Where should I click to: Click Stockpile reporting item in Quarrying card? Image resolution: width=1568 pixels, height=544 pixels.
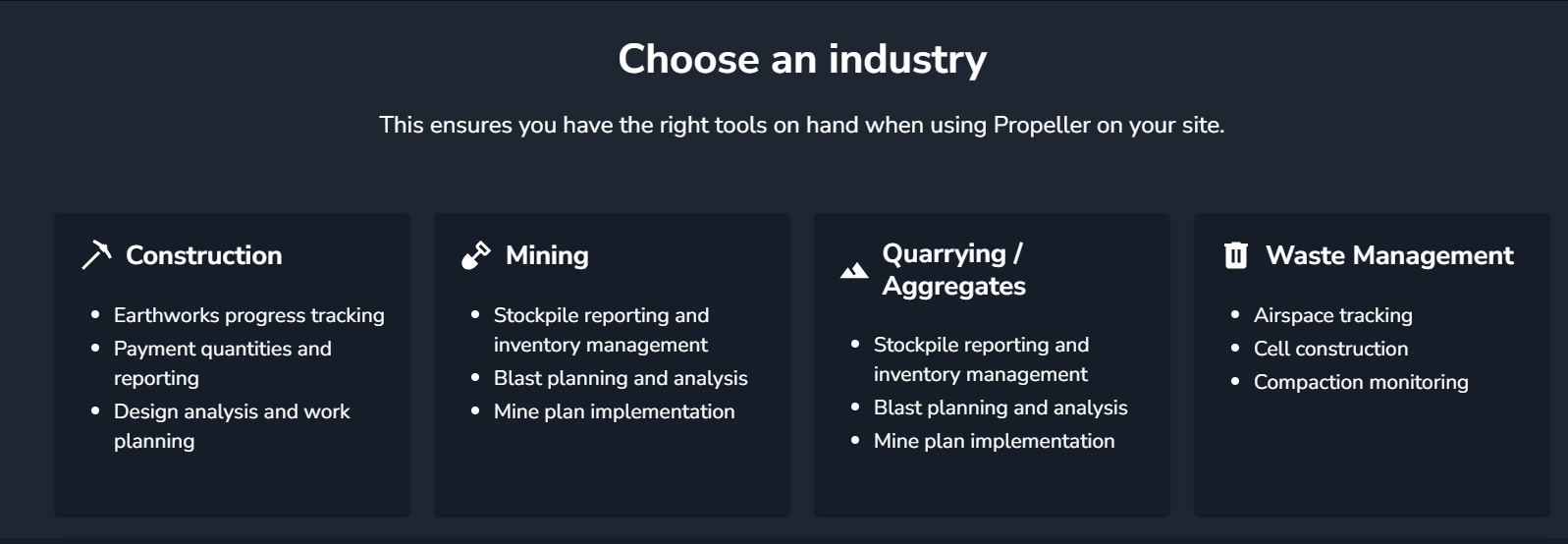tap(981, 359)
